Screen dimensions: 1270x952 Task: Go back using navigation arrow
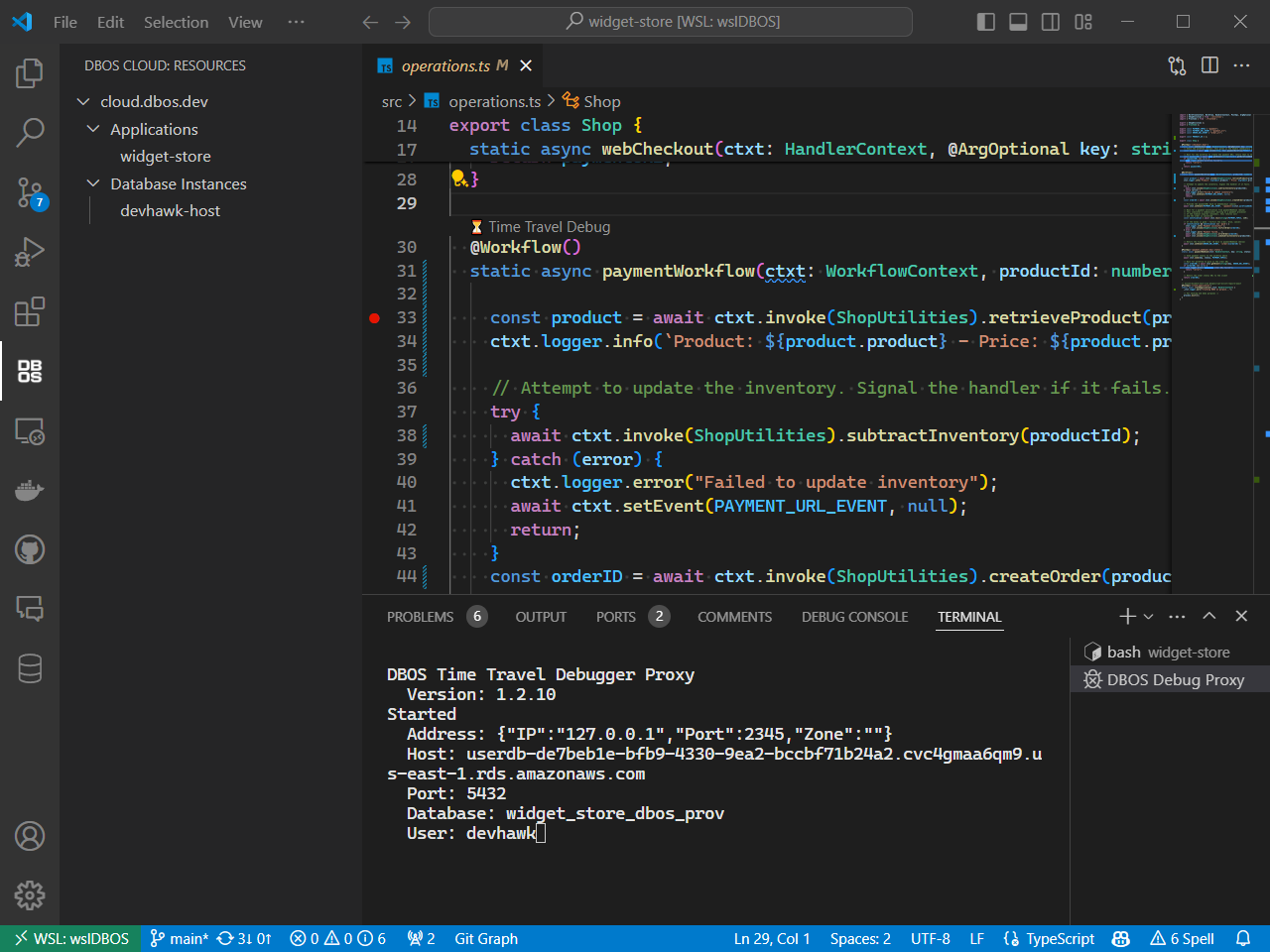click(x=370, y=22)
